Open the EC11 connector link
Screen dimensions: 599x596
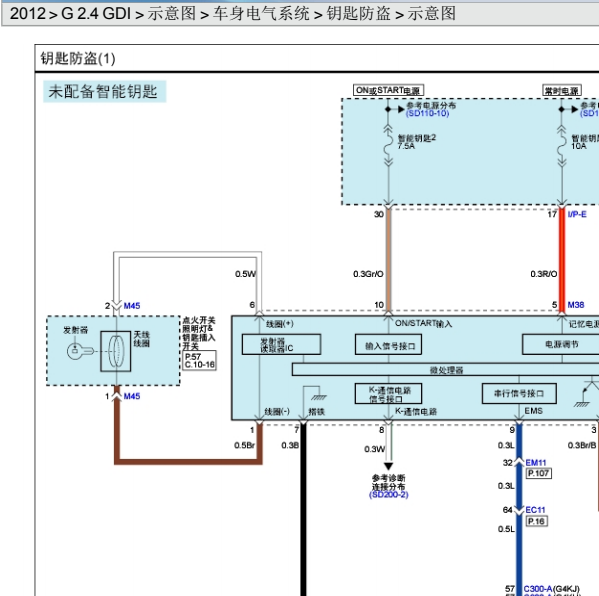pyautogui.click(x=535, y=510)
